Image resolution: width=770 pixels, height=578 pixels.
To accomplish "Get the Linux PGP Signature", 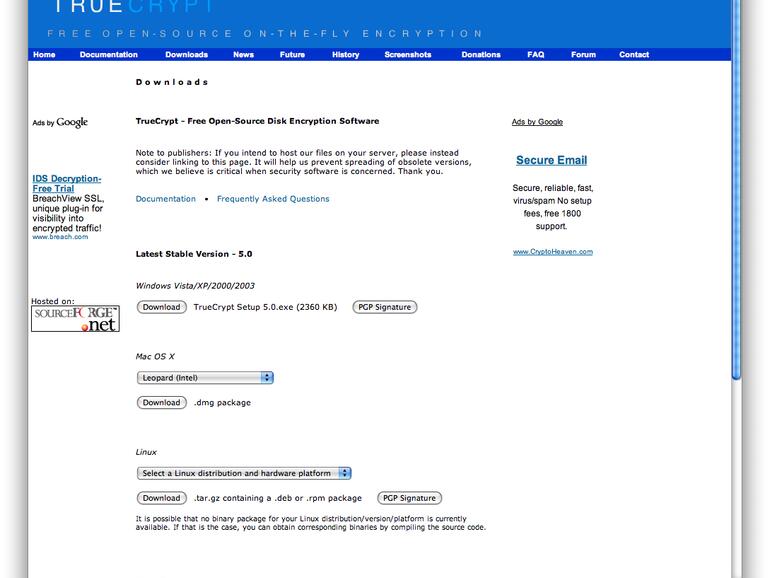I will click(x=410, y=498).
